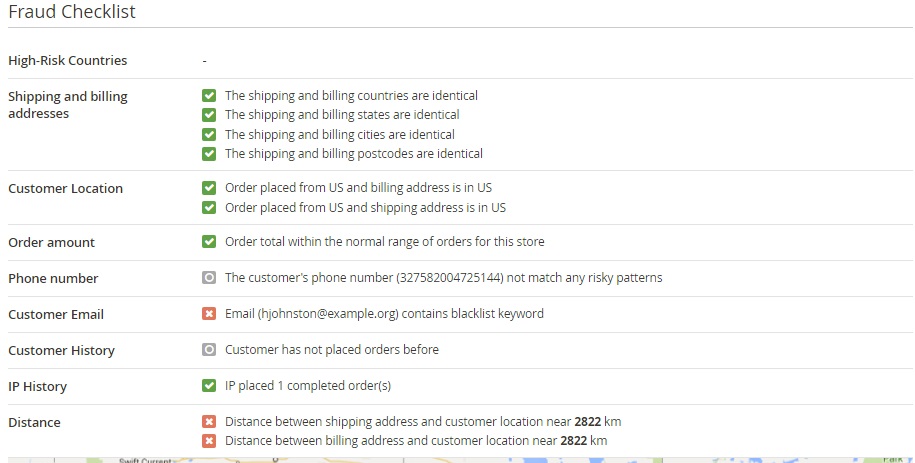Click red X beside blacklist email warning

(209, 314)
